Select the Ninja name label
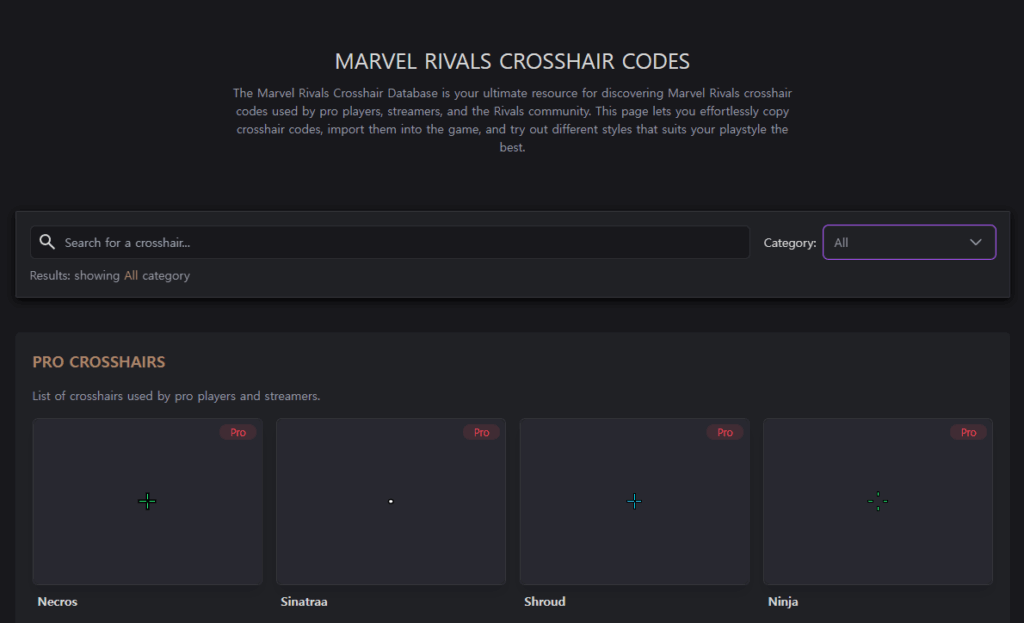This screenshot has height=623, width=1024. tap(783, 601)
